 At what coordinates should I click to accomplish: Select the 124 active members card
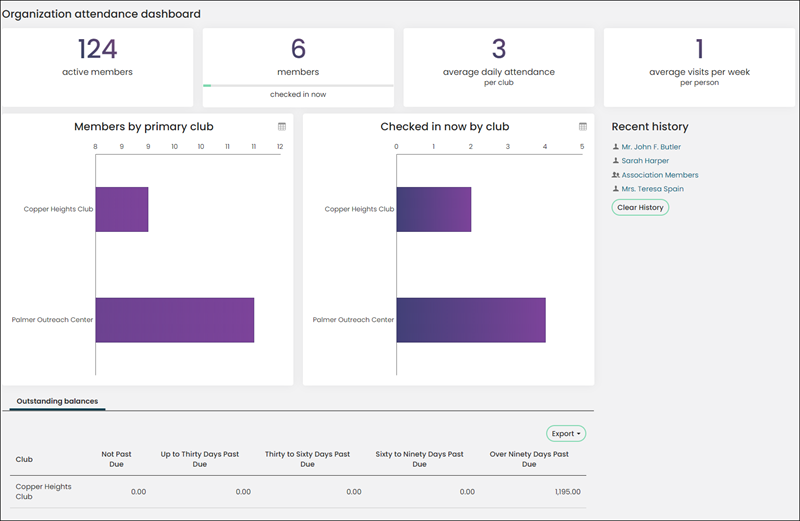point(97,67)
